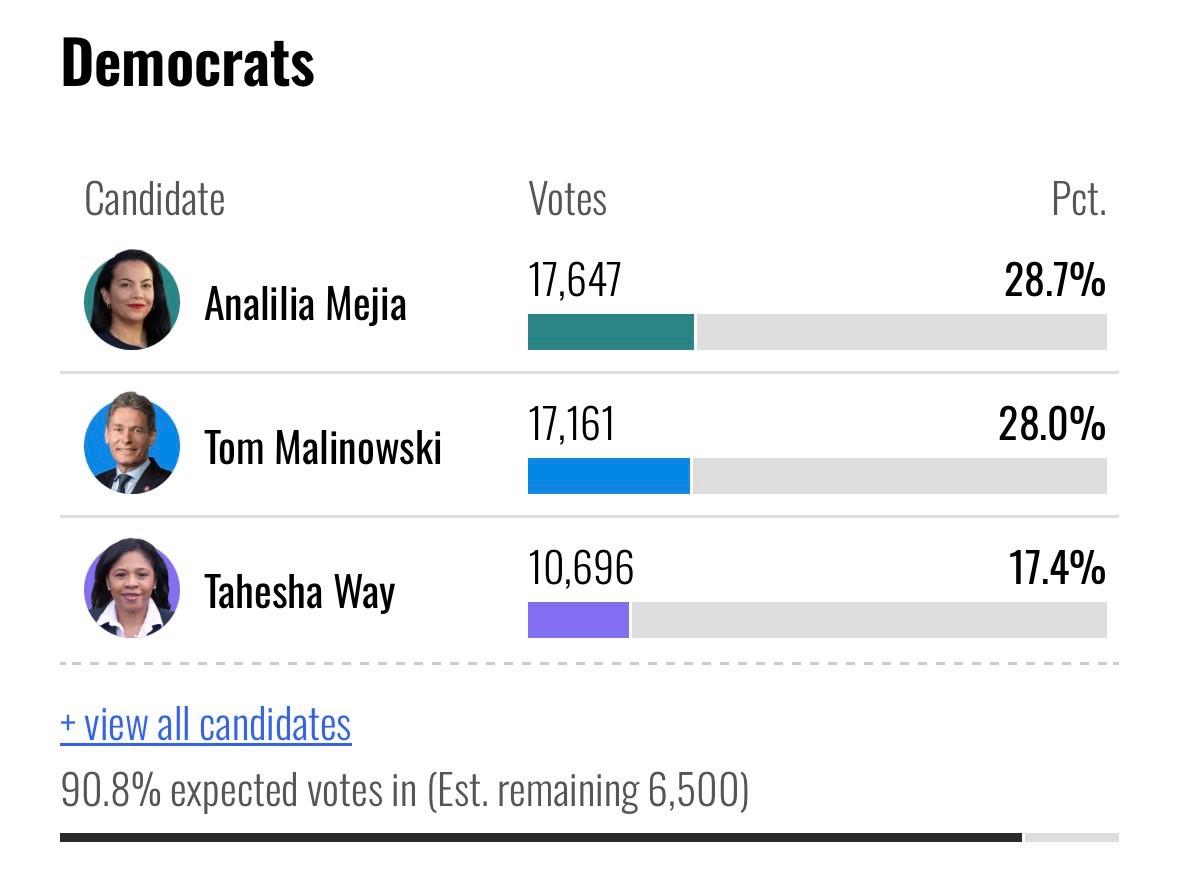
Task: Click the Pct. column header
Action: pos(1078,199)
